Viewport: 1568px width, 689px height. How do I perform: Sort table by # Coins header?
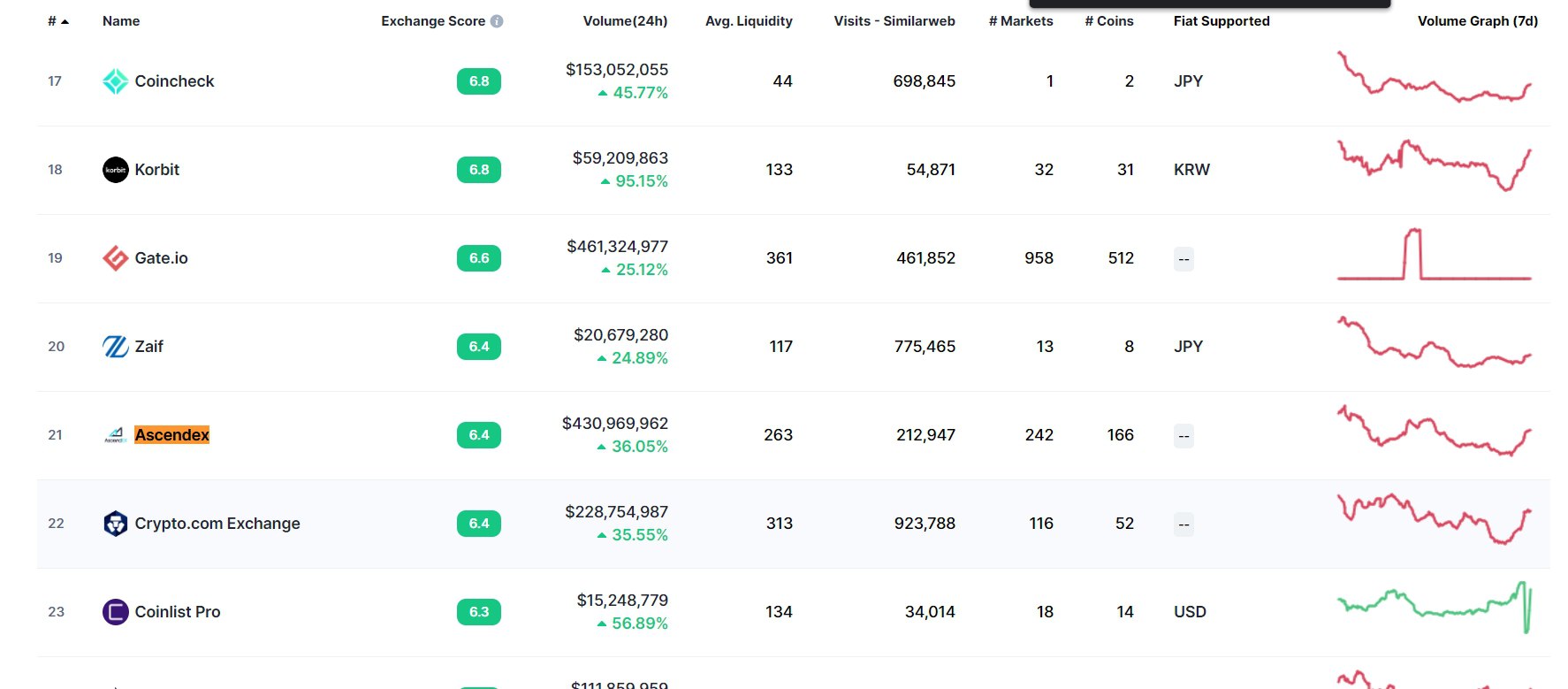1109,21
